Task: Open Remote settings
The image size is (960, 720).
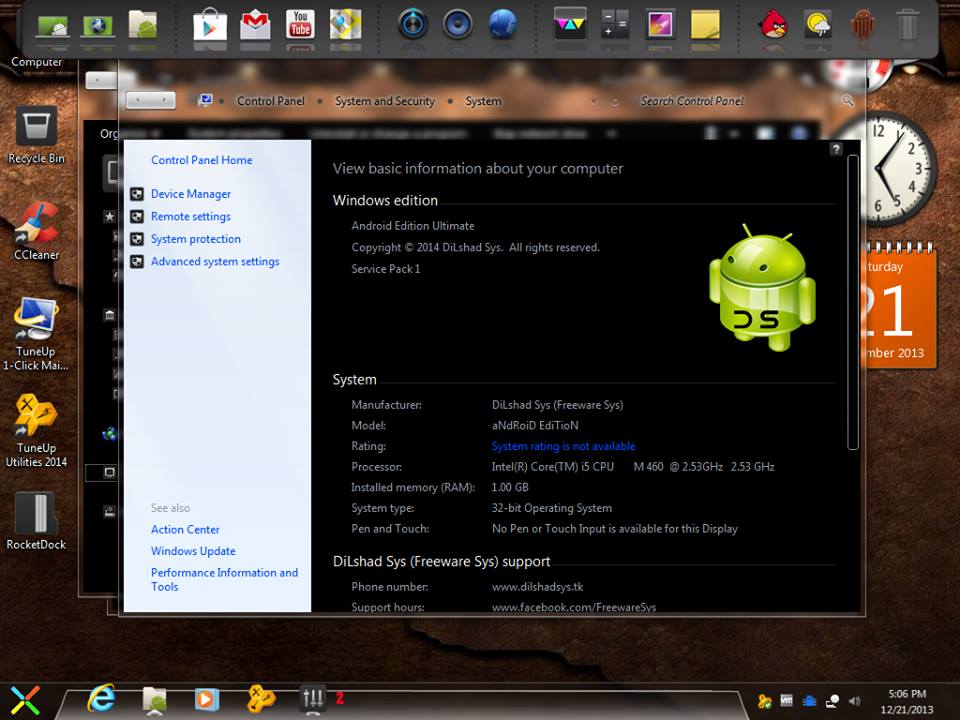Action: [190, 217]
